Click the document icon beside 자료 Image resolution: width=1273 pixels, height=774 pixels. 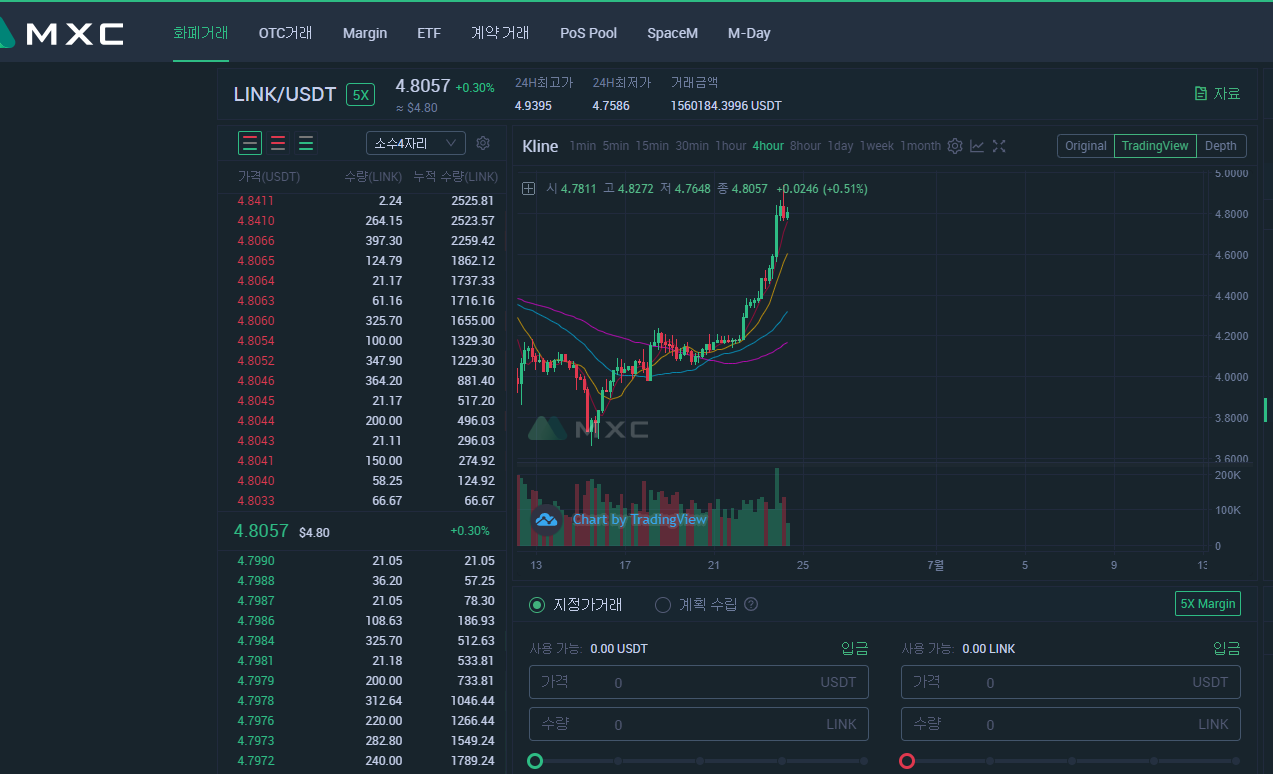click(x=1200, y=93)
